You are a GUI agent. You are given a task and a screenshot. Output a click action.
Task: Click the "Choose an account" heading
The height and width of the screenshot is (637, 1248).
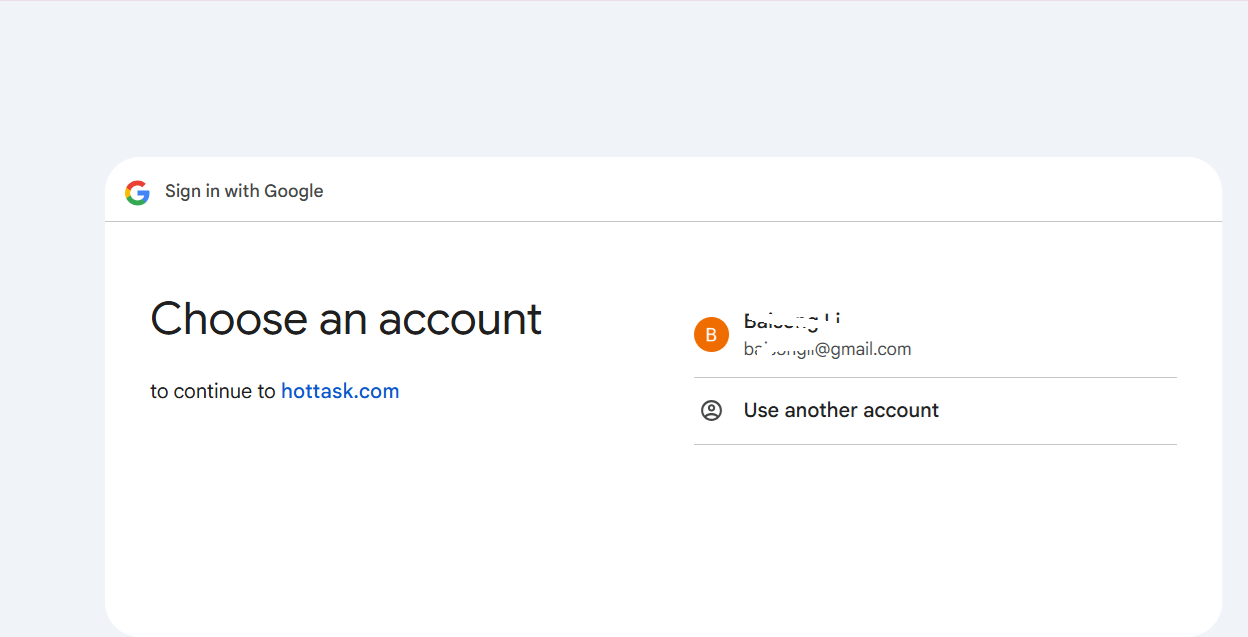coord(346,319)
